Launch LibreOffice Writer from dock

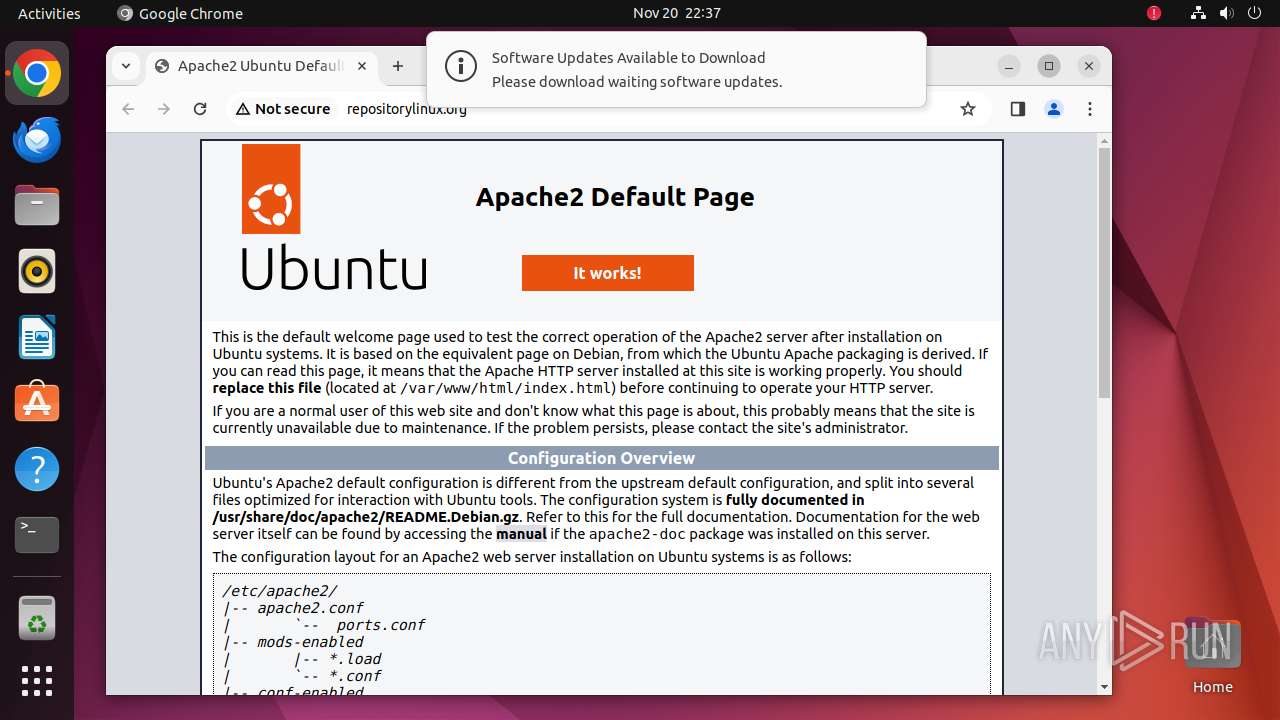pyautogui.click(x=37, y=337)
